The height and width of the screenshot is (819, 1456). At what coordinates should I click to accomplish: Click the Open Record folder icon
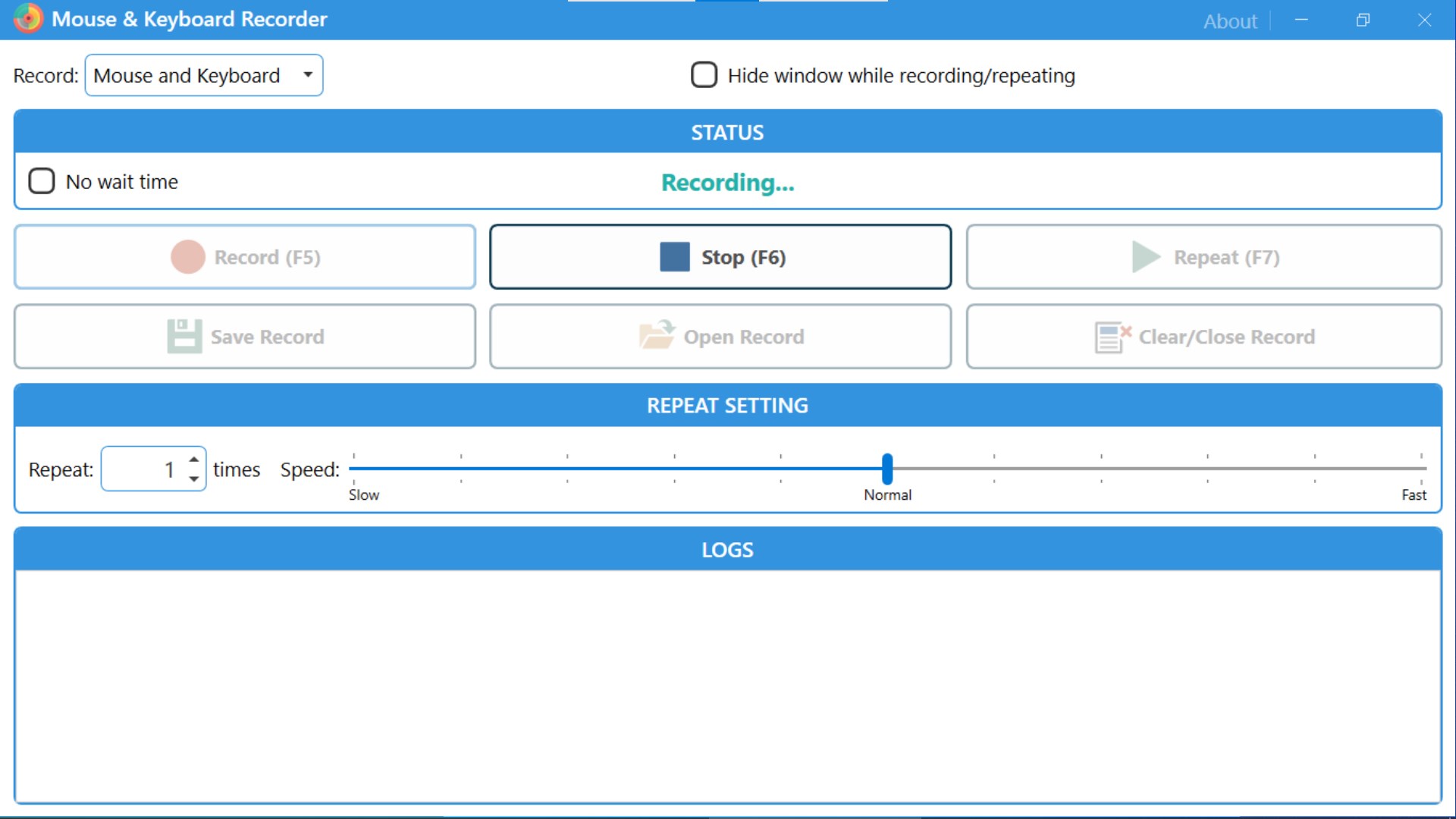pos(657,335)
